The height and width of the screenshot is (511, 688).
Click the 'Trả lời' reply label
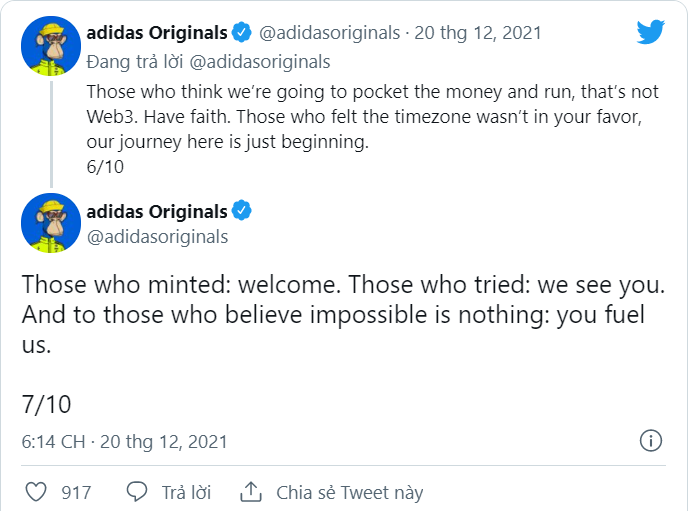point(186,492)
